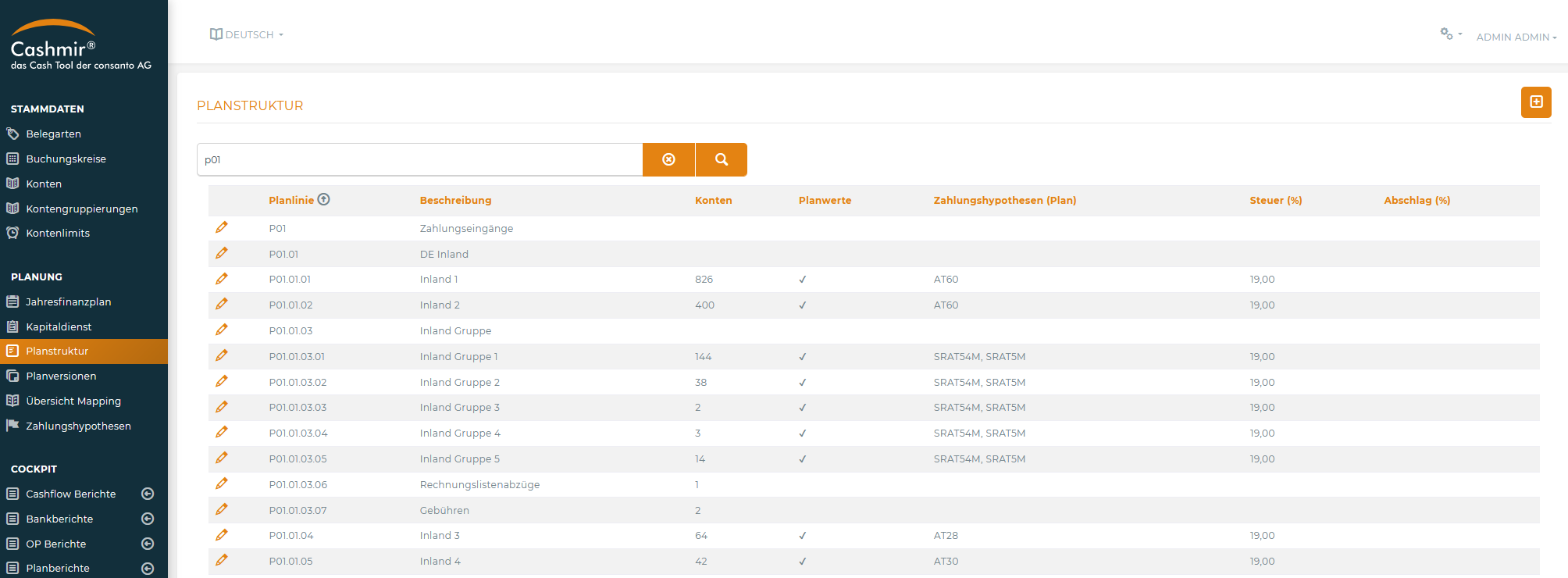Click the description Zahlungseingänge
The height and width of the screenshot is (578, 1568).
tap(466, 228)
